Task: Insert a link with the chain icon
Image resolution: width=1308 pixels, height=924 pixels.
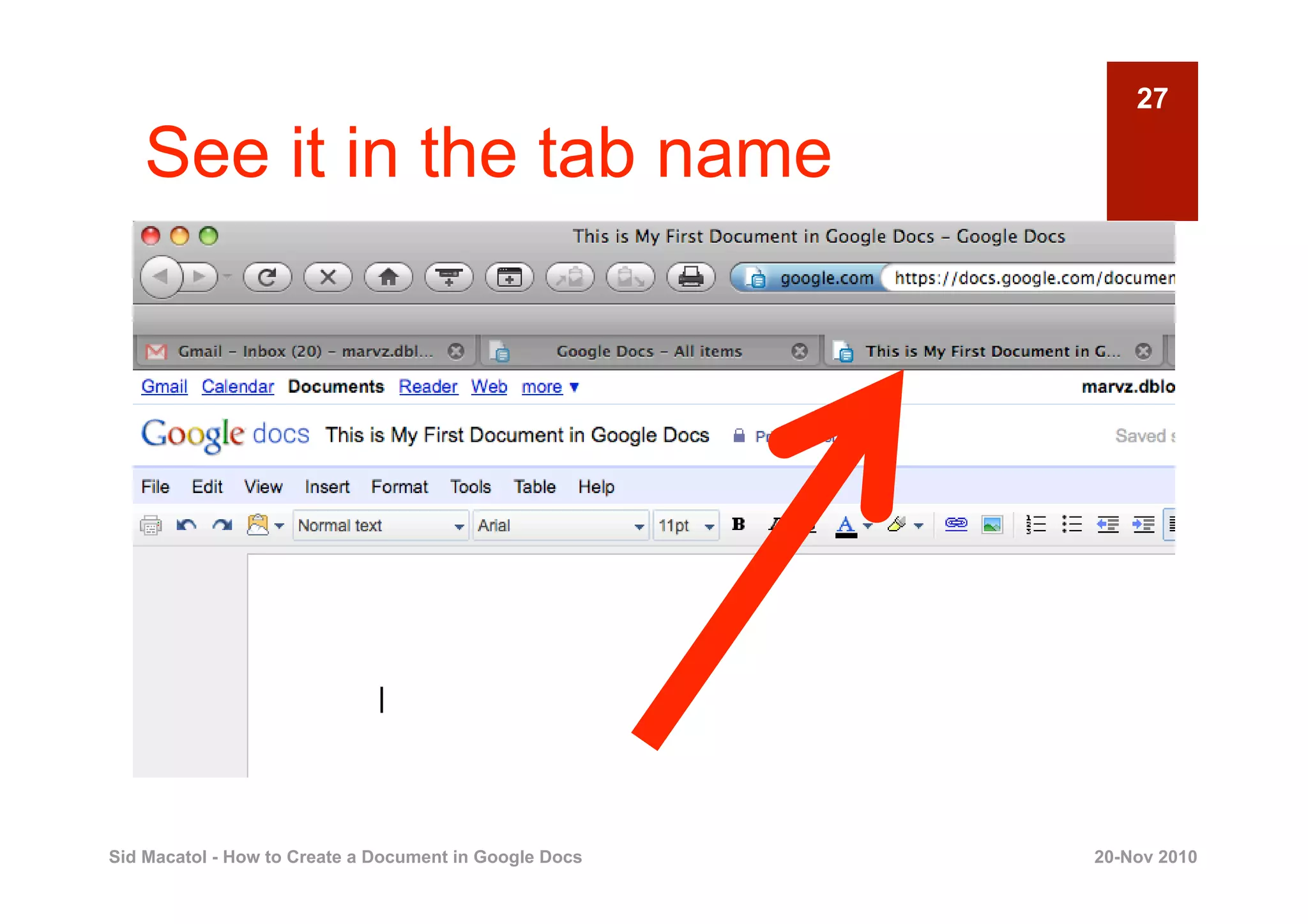Action: (x=956, y=524)
